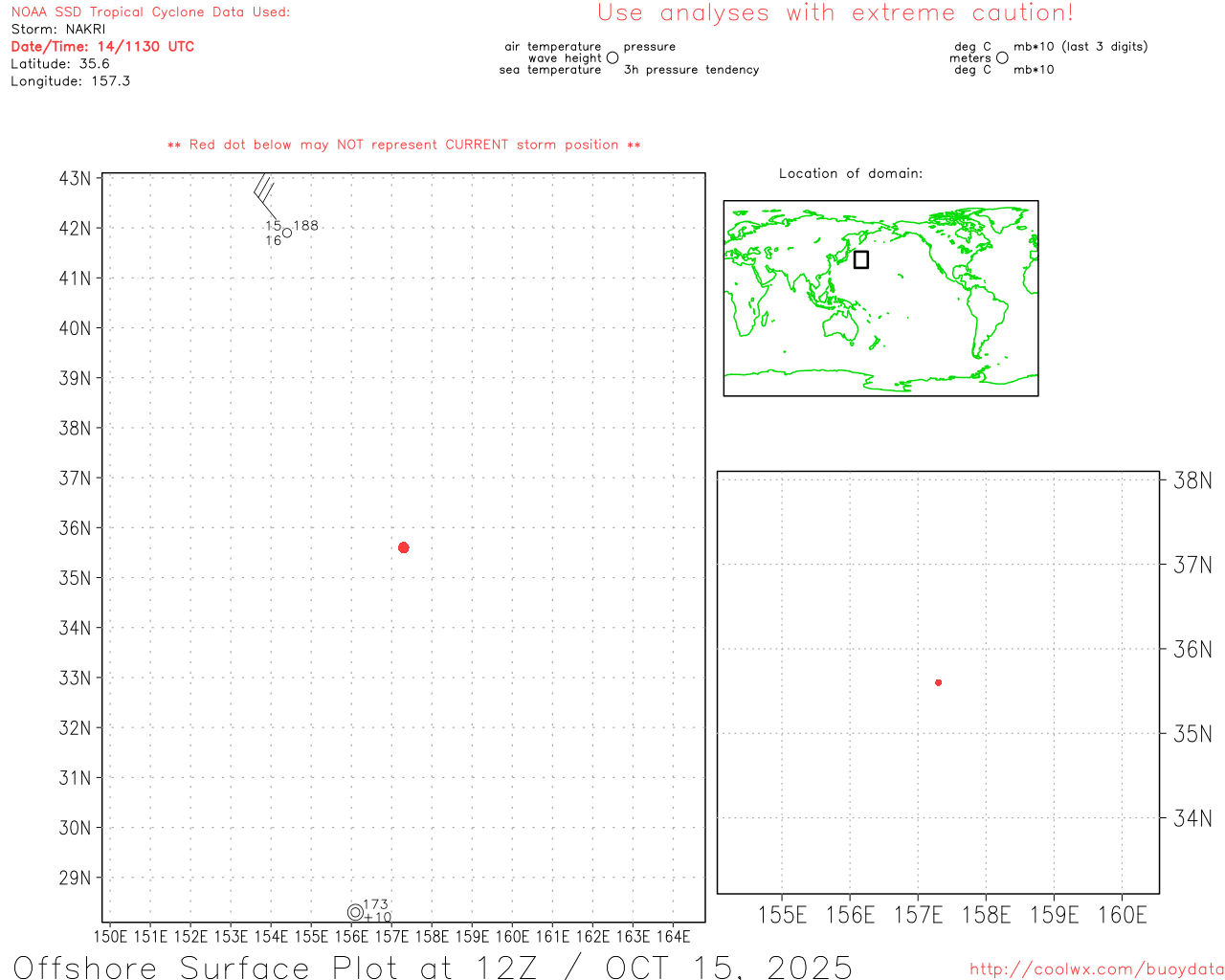Click the '164E' longitude axis label
This screenshot has height=980, width=1225.
(x=673, y=937)
